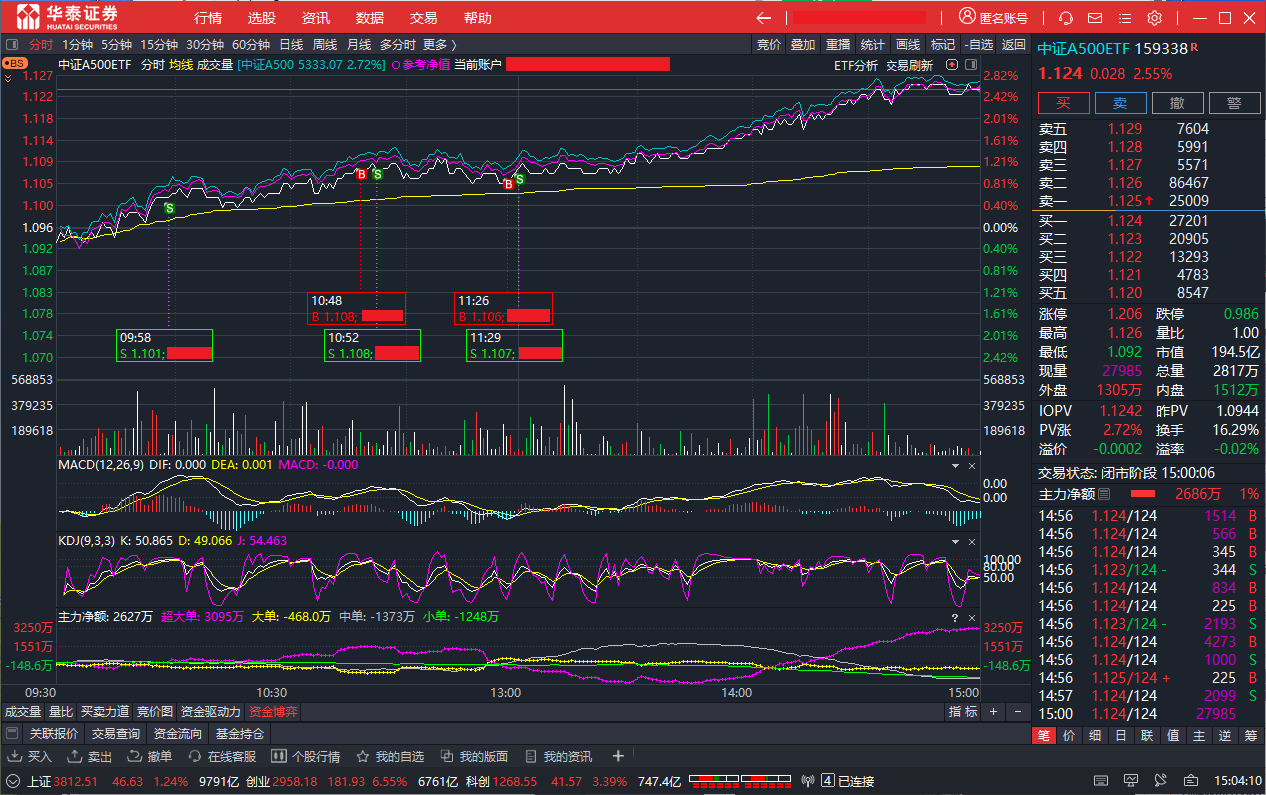This screenshot has width=1266, height=795.
Task: Click the 撤单 cancel order shortcut
Action: pos(150,756)
